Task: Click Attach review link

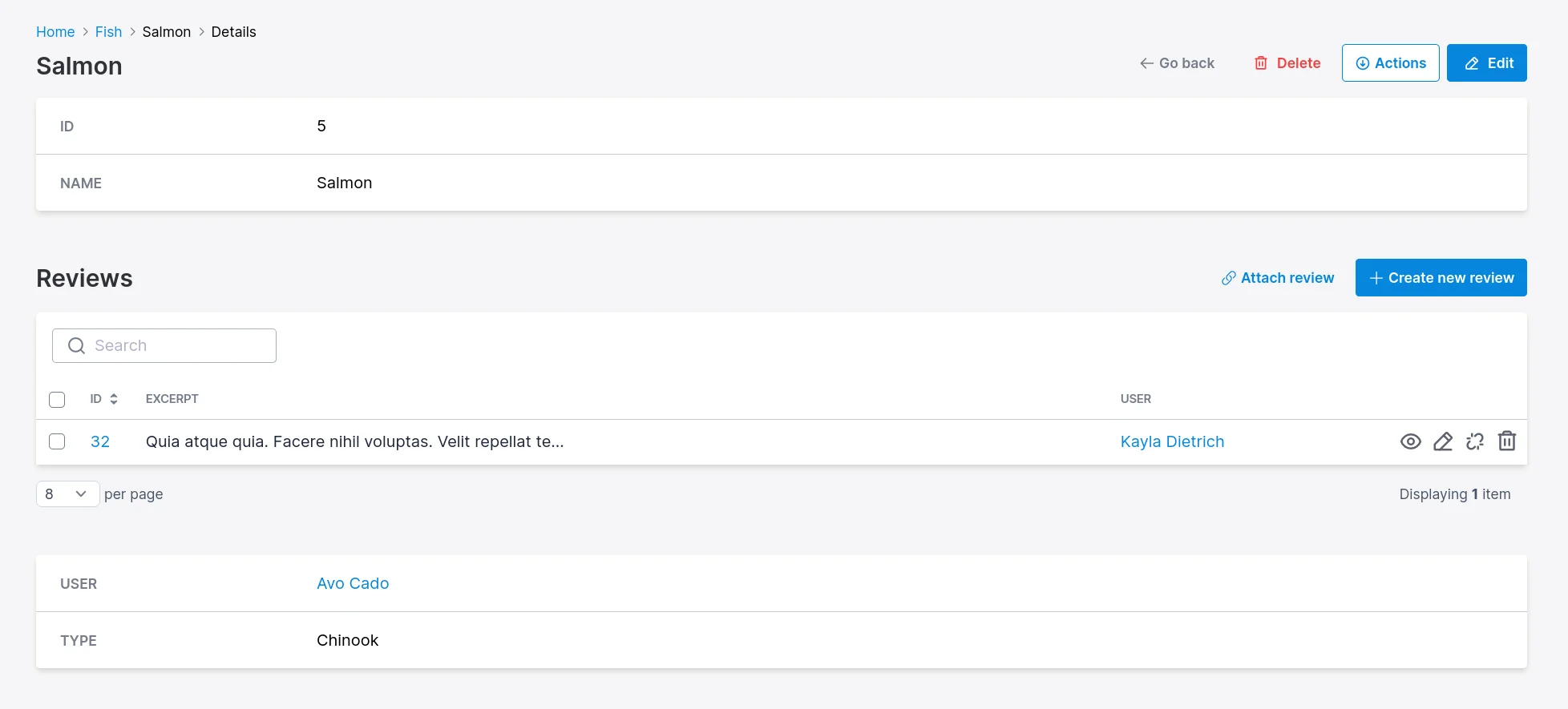Action: 1277,278
